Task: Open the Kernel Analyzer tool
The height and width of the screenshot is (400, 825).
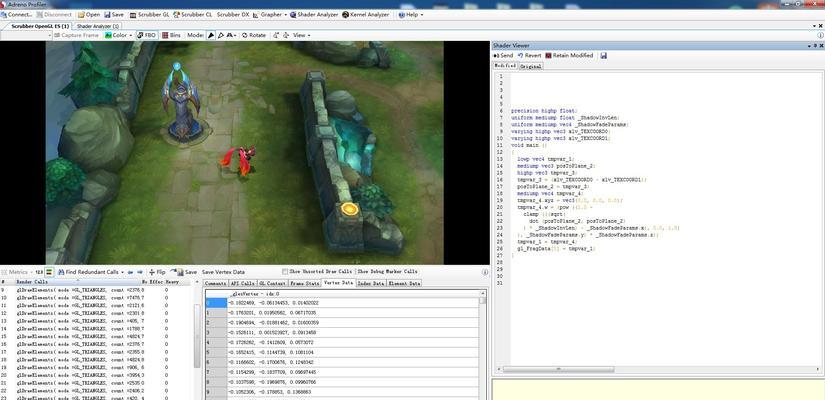Action: 366,15
